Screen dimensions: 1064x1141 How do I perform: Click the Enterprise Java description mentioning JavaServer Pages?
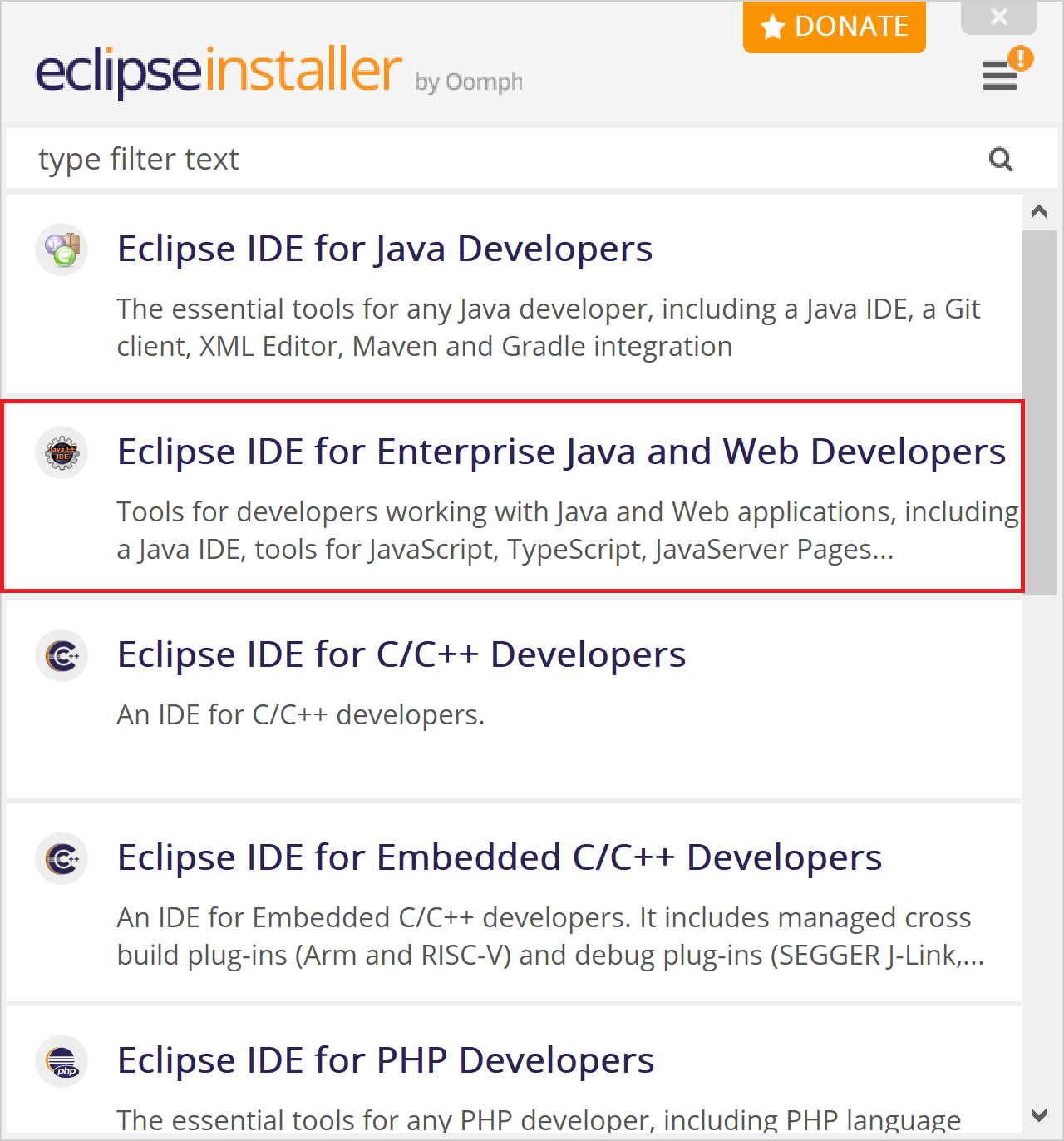[568, 531]
